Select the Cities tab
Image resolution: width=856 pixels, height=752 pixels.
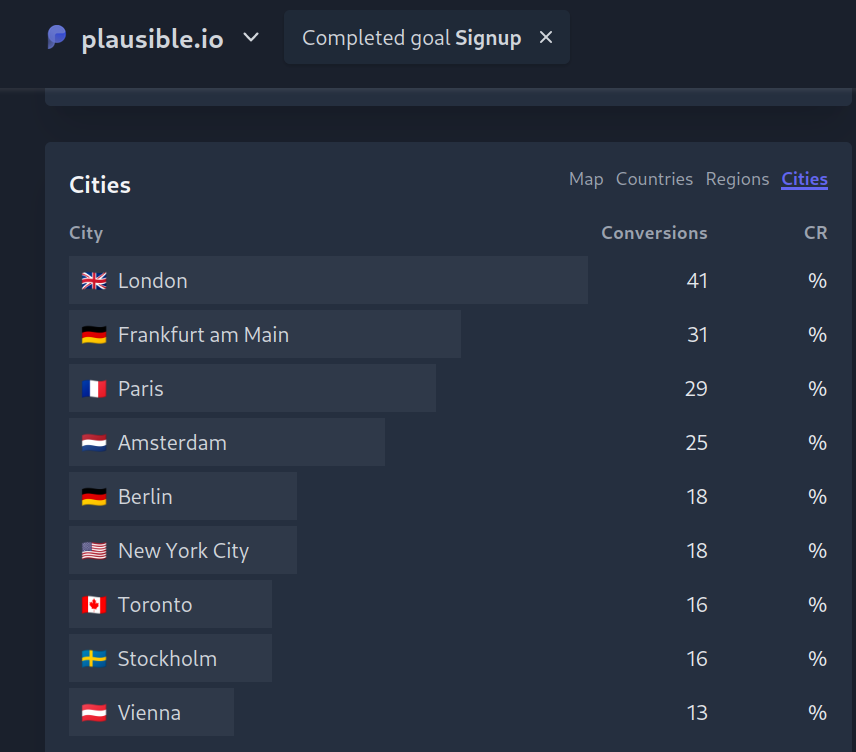(804, 179)
